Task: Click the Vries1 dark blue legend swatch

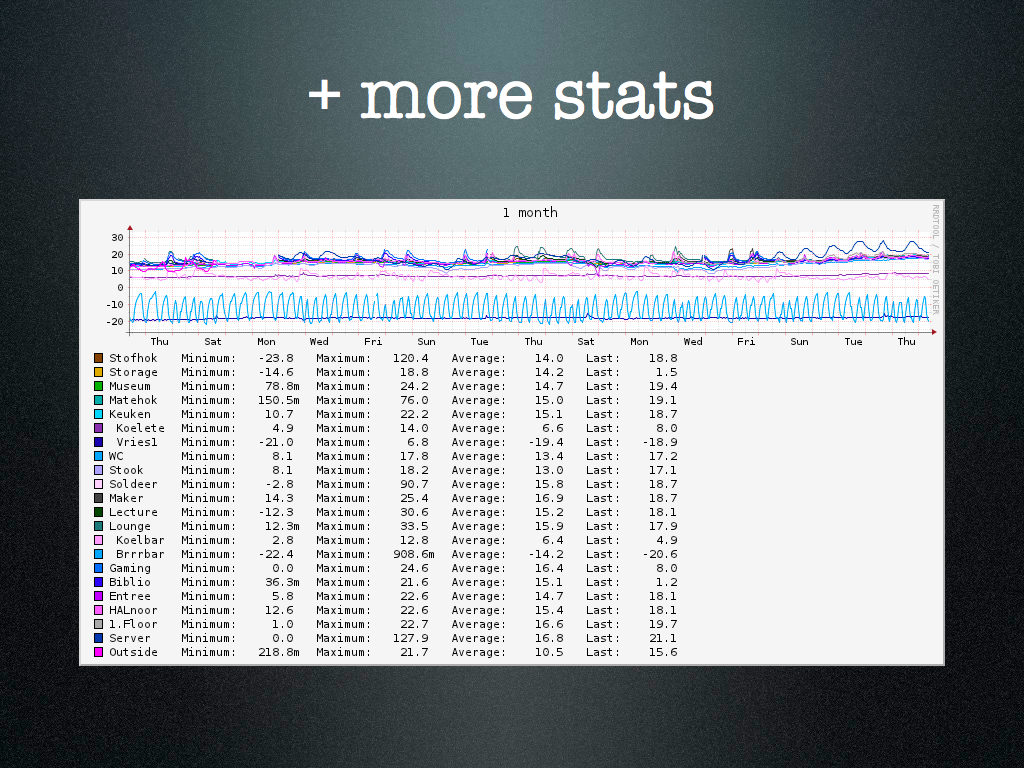Action: [98, 442]
